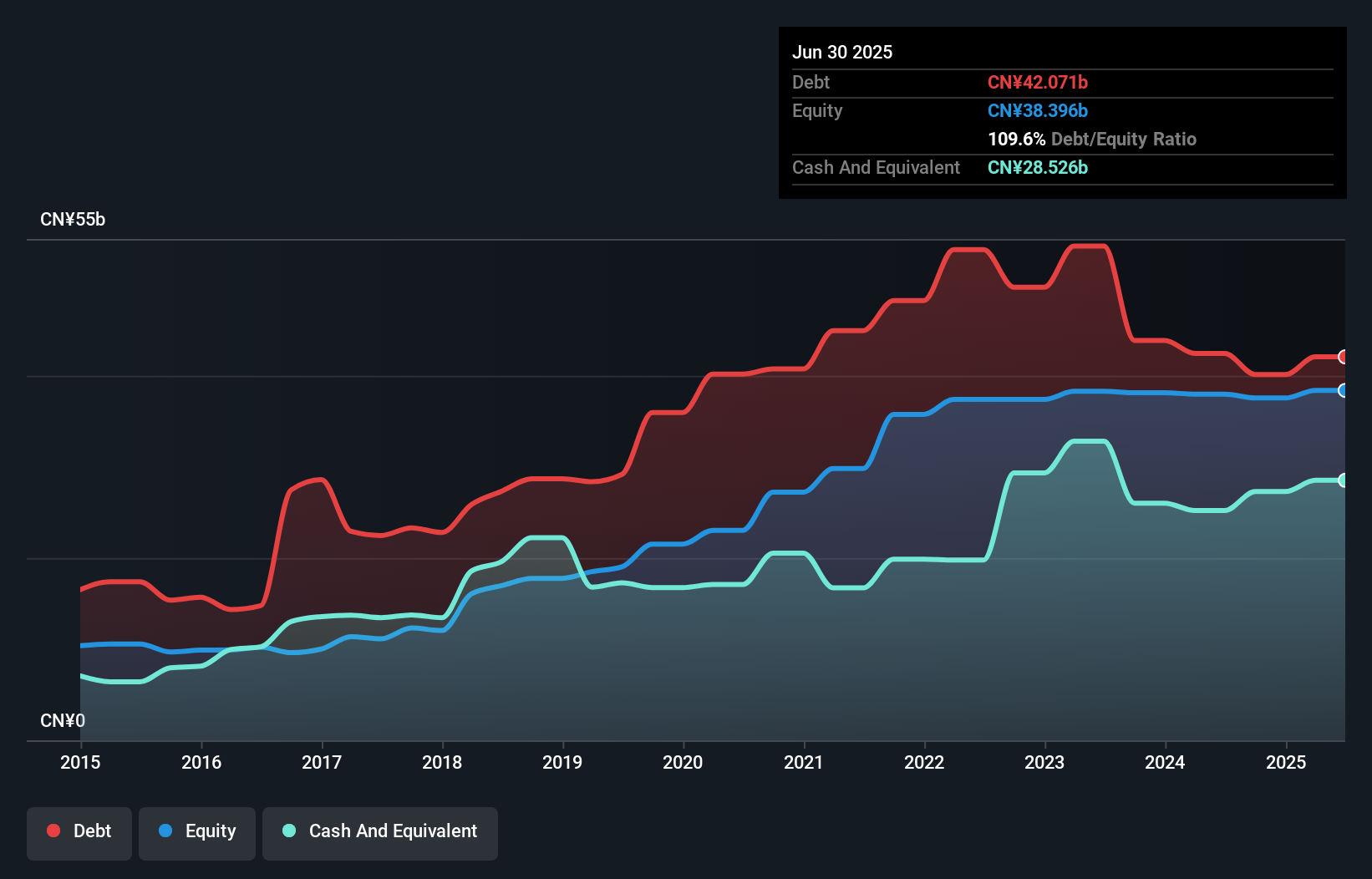The height and width of the screenshot is (879, 1372).
Task: Select the teal endpoint marker on the Cash line
Action: coord(1342,480)
